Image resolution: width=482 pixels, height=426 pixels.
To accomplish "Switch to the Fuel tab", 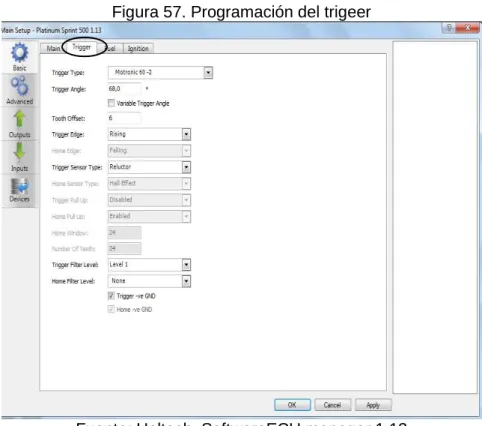I will coord(111,49).
